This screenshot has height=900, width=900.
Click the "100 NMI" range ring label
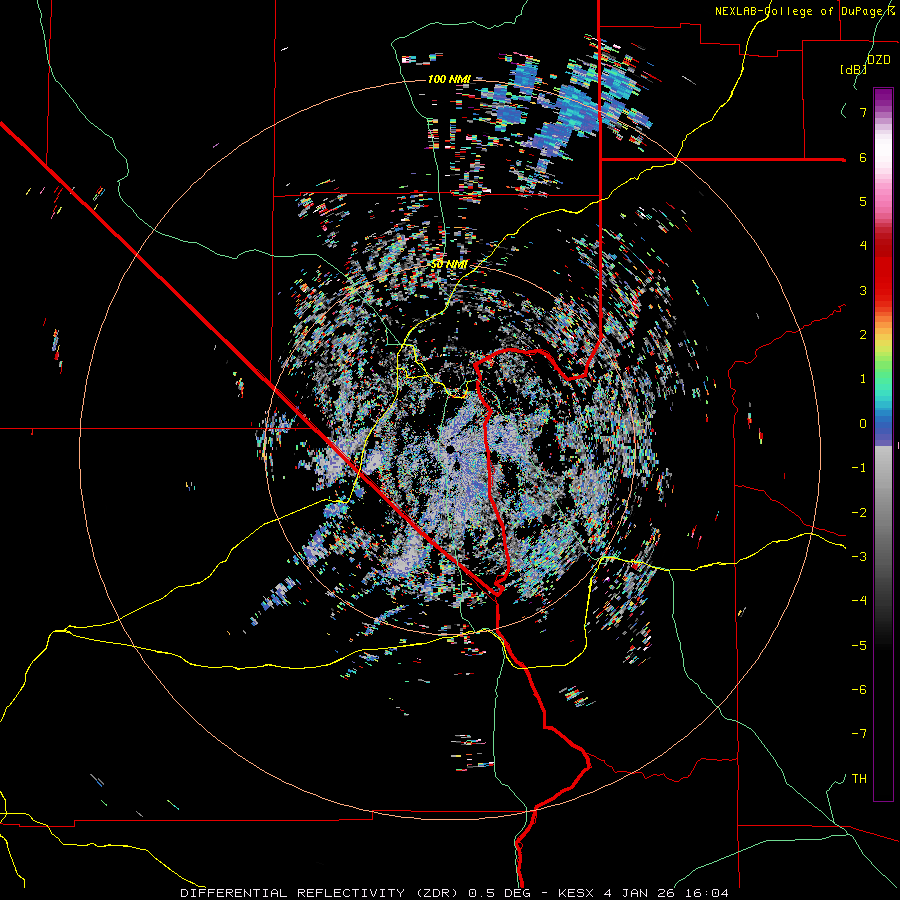click(x=449, y=79)
